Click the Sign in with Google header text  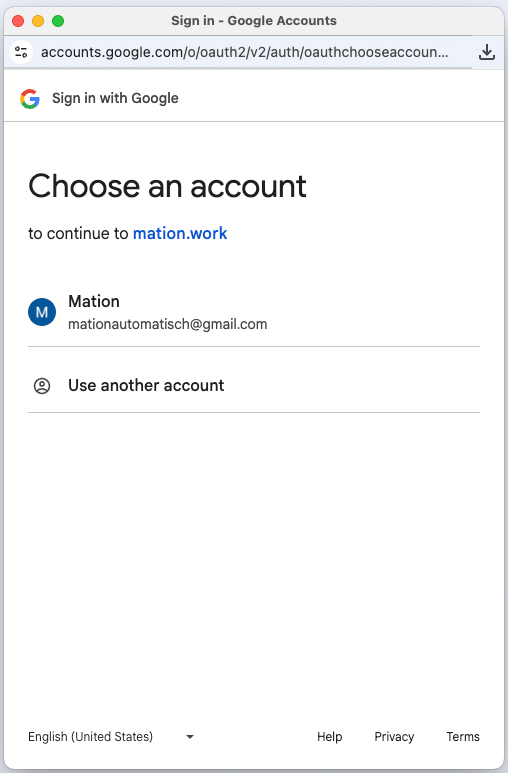pos(115,98)
